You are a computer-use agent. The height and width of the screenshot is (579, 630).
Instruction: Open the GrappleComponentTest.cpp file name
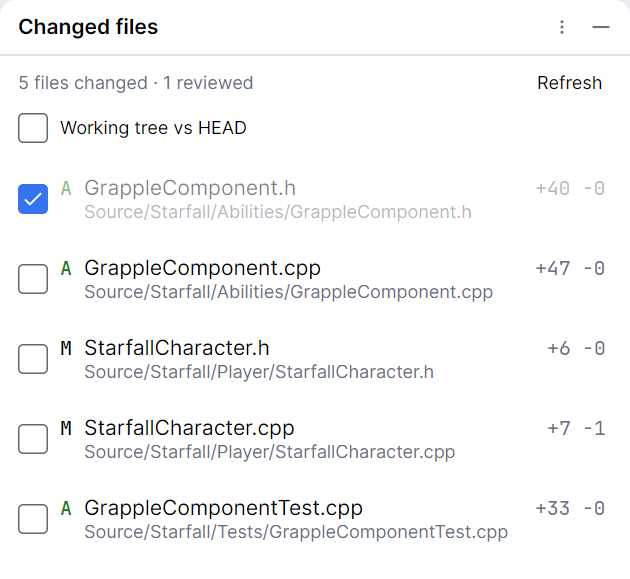point(223,508)
